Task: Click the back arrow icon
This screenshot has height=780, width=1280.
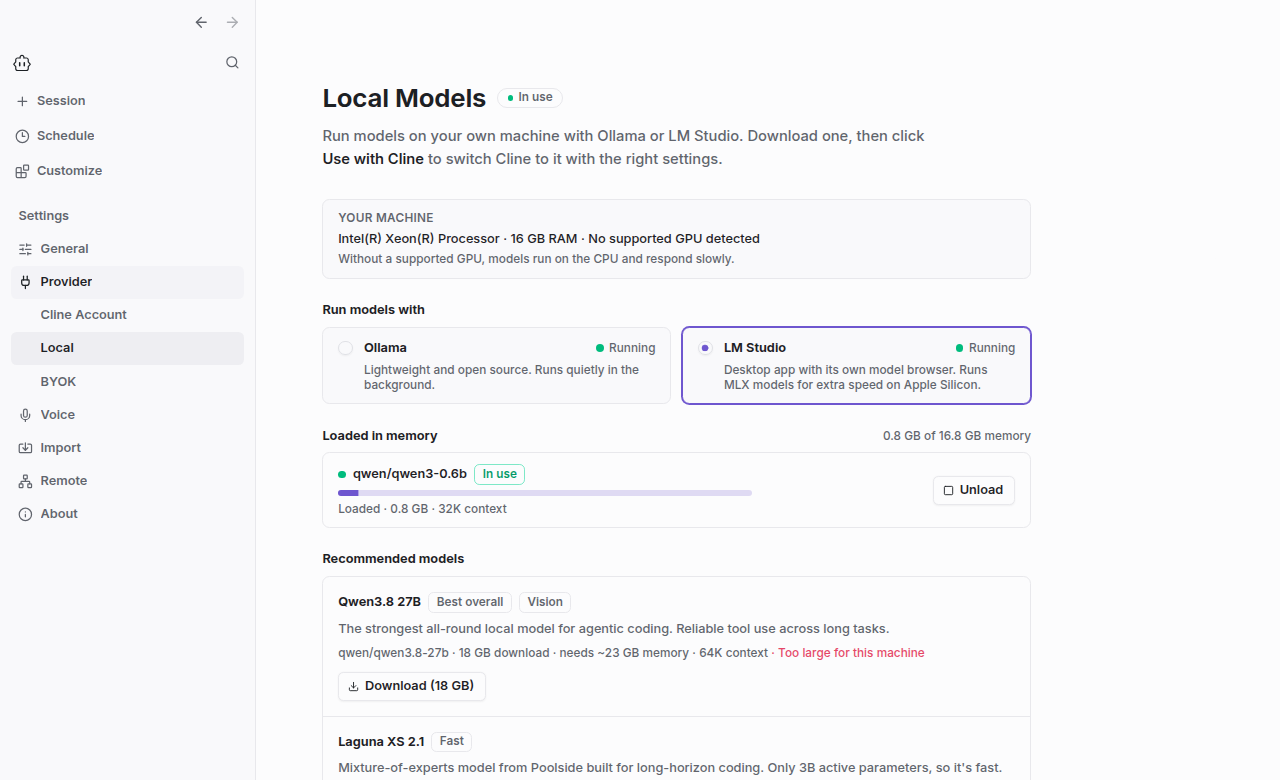Action: (x=201, y=22)
